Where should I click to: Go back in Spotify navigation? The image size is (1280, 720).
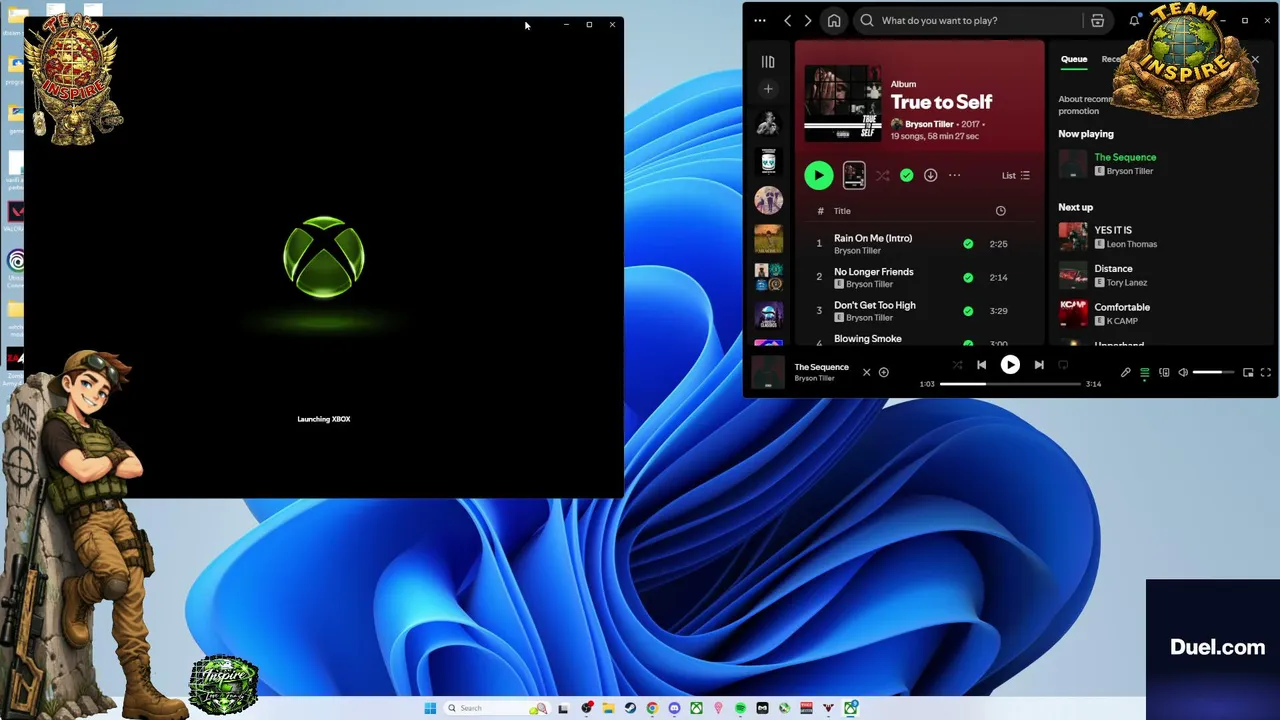coord(788,20)
